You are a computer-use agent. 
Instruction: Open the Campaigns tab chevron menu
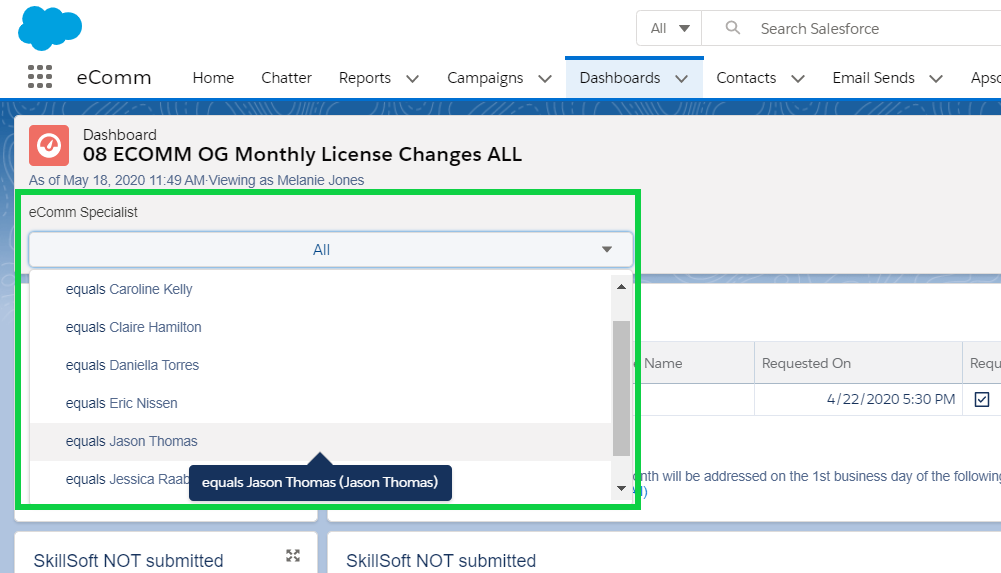pos(545,78)
